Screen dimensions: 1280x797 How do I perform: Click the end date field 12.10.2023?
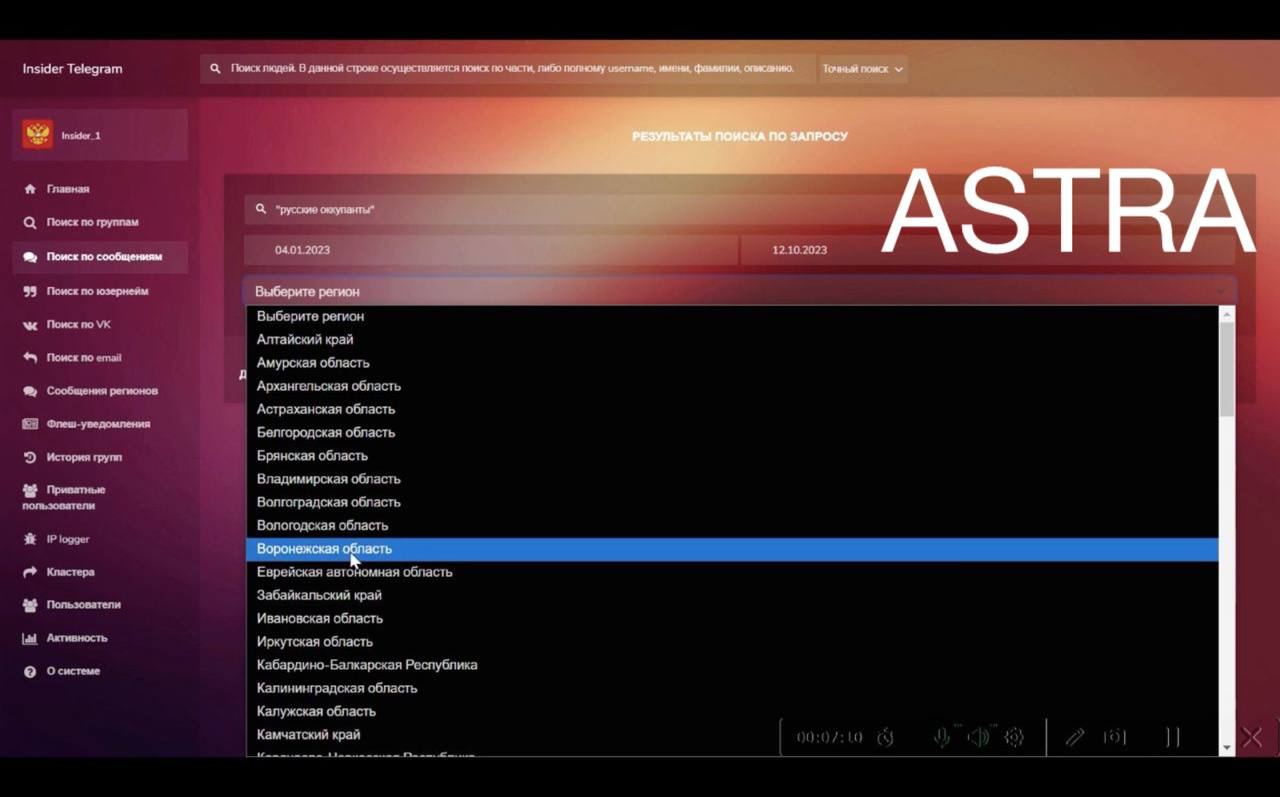988,250
